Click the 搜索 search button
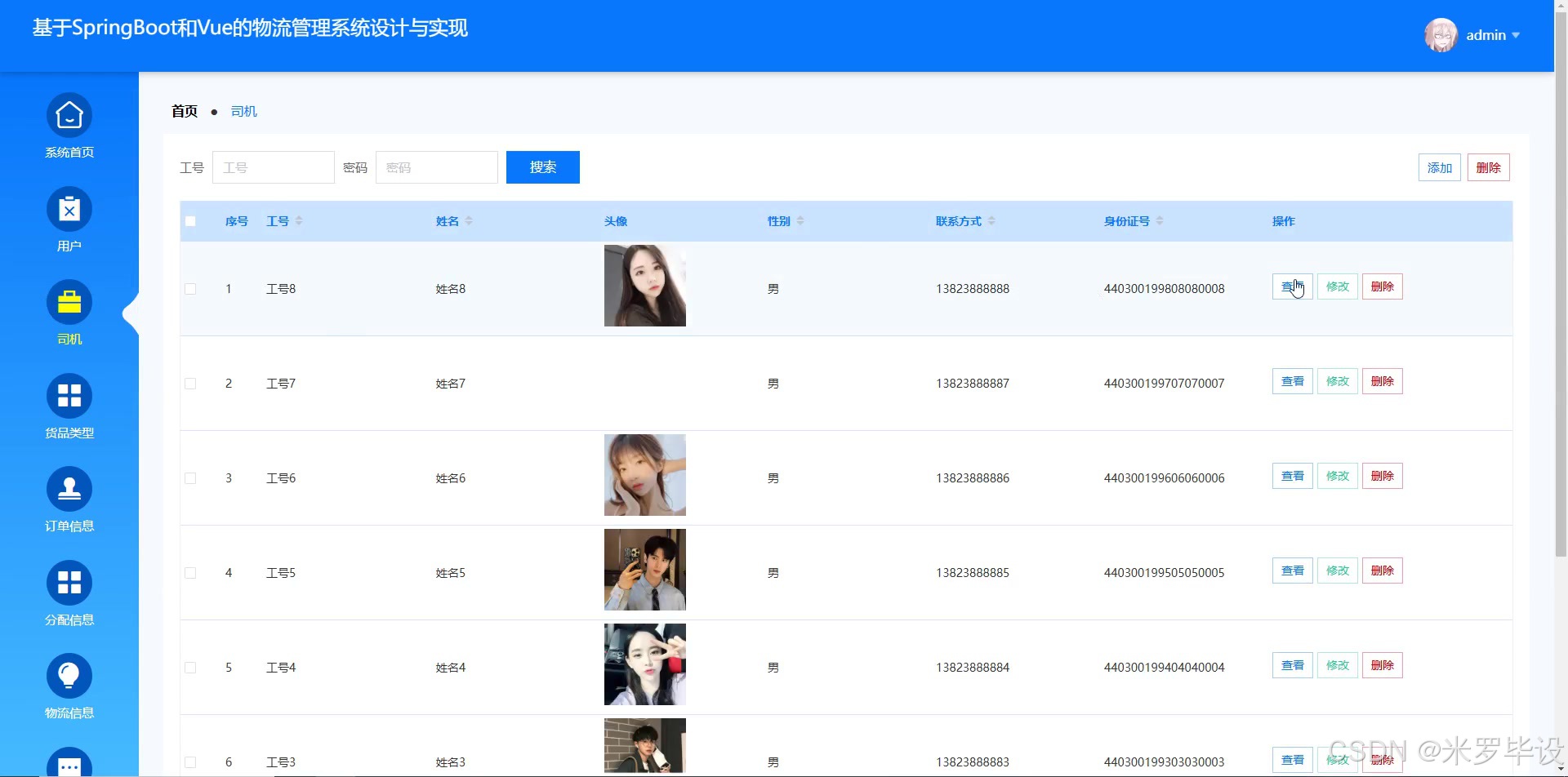Screen dimensions: 1568x777 [x=543, y=167]
